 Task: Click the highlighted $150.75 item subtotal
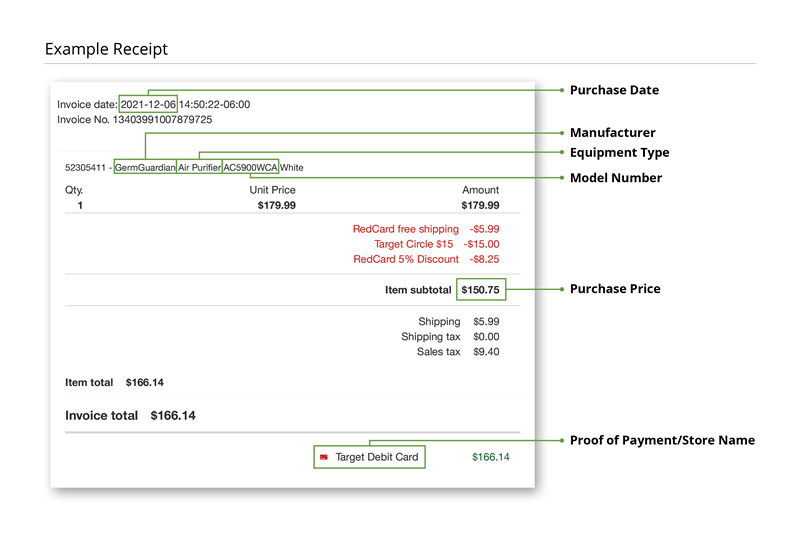tap(481, 290)
